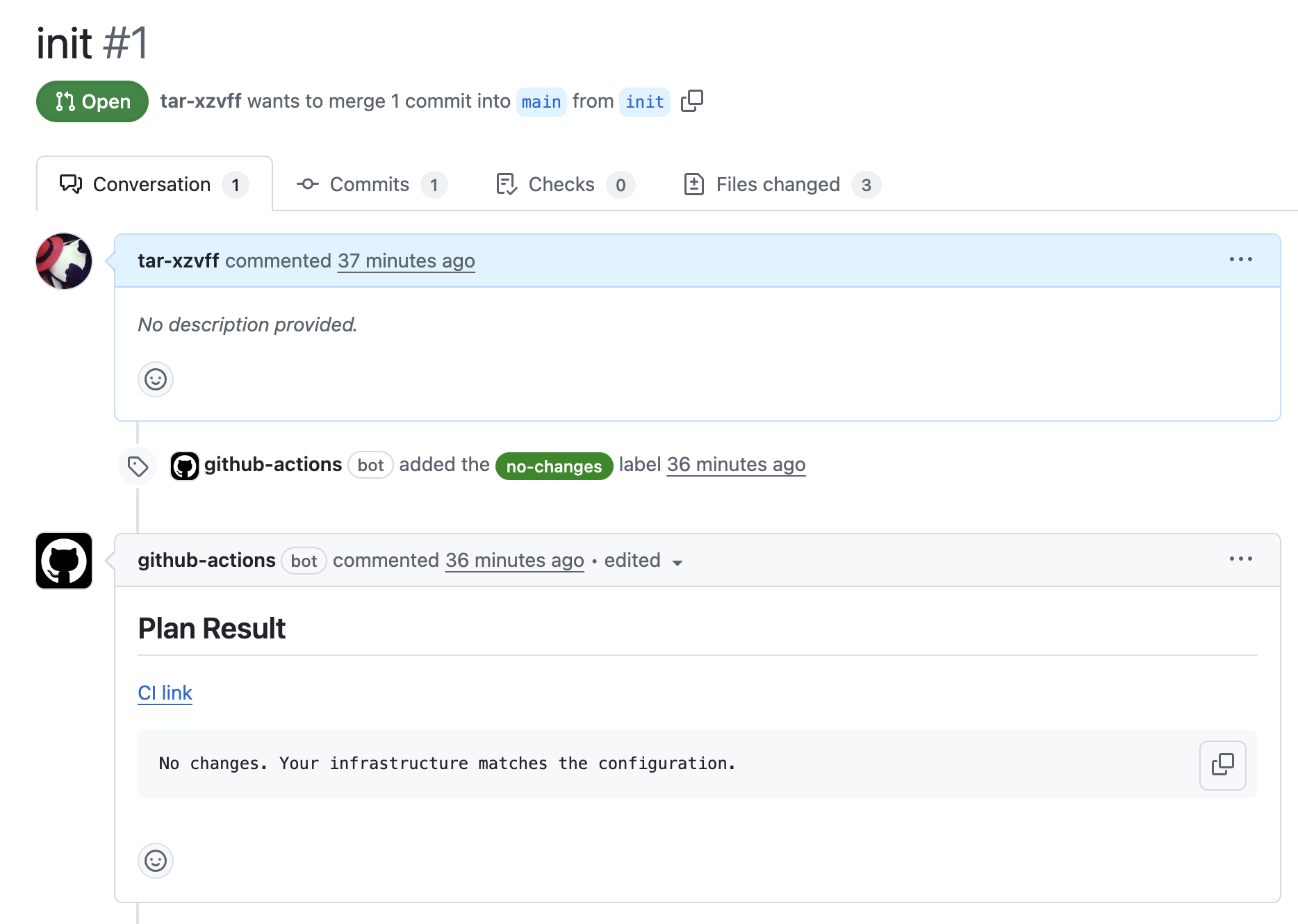Click tar-xzvff name in comment header
Screen dimensions: 1298x924
[x=179, y=261]
